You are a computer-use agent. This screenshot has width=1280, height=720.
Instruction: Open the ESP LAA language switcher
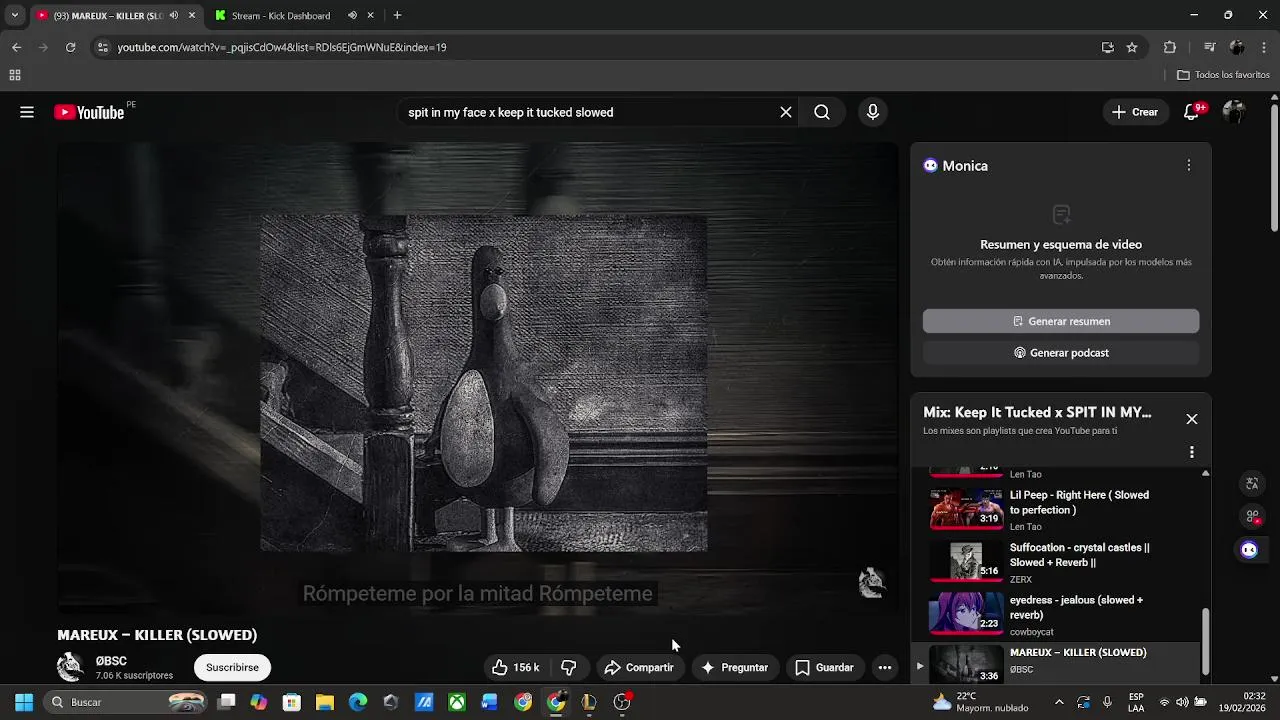tap(1136, 702)
